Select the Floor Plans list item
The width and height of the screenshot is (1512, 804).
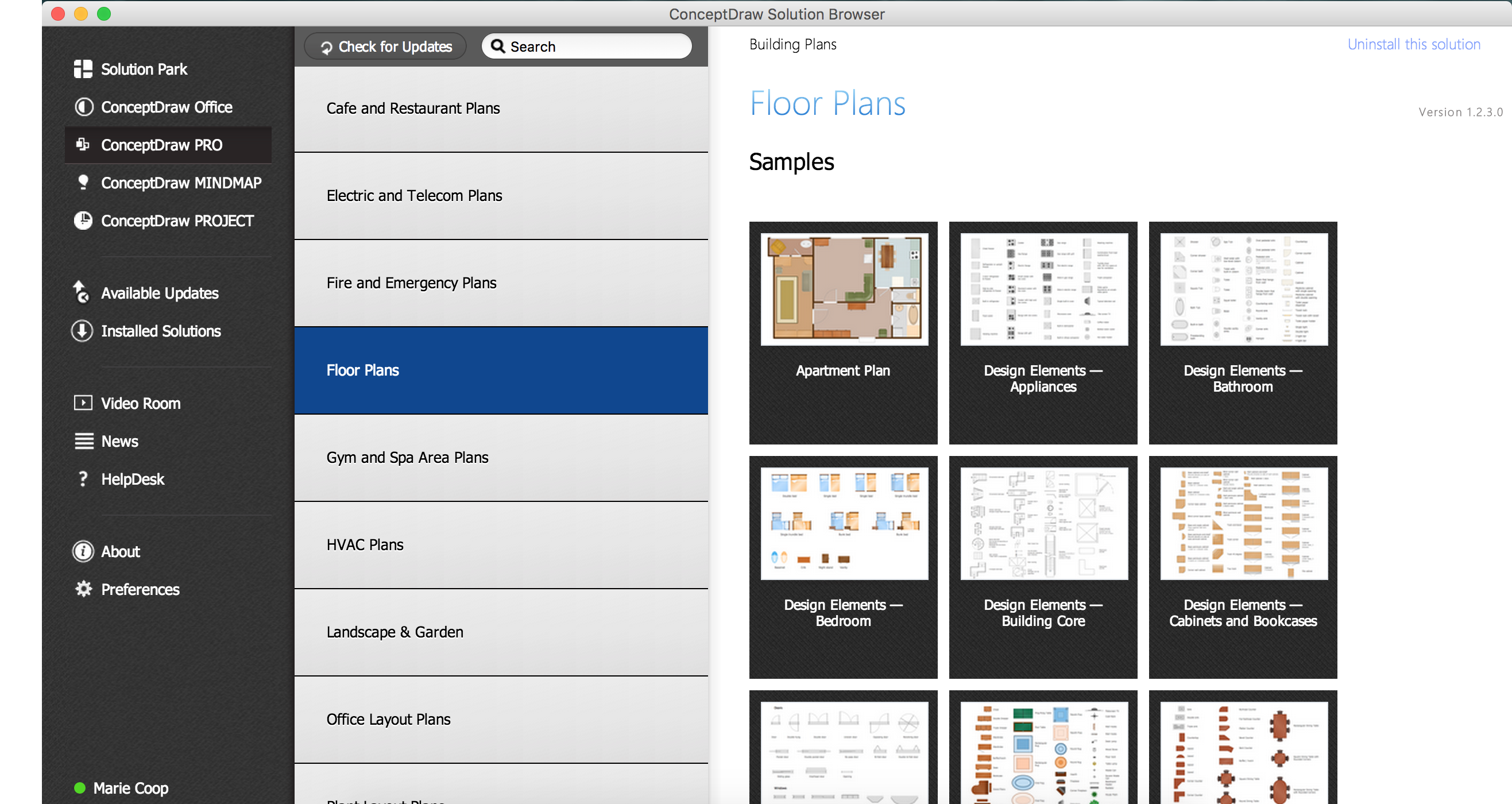pos(501,370)
